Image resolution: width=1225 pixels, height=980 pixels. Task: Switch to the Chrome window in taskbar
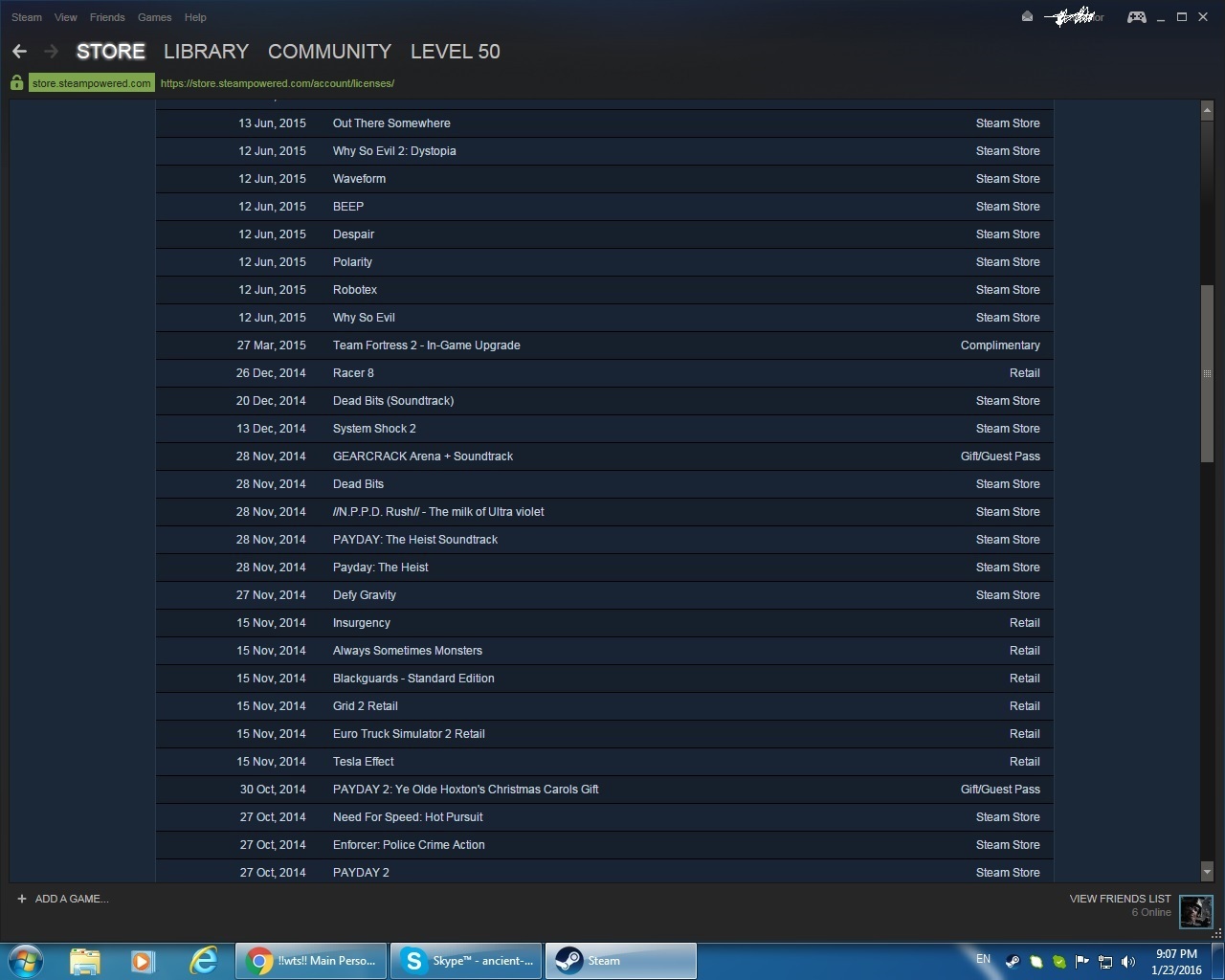(311, 961)
